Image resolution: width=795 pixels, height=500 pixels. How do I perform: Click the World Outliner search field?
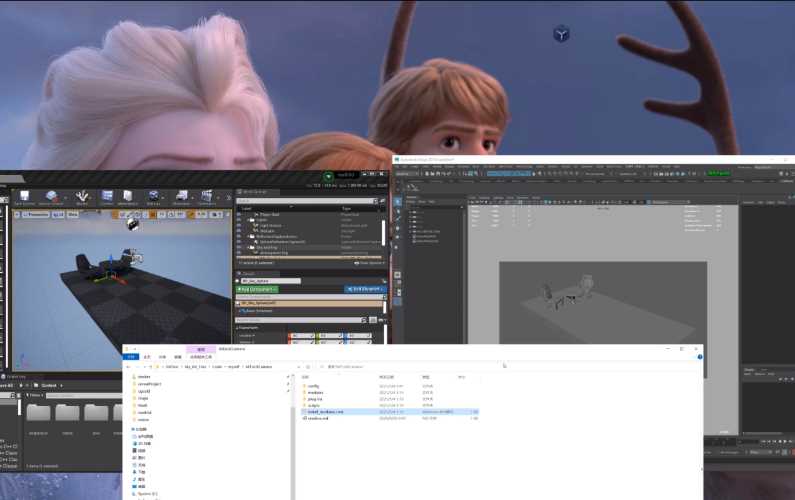(x=307, y=201)
